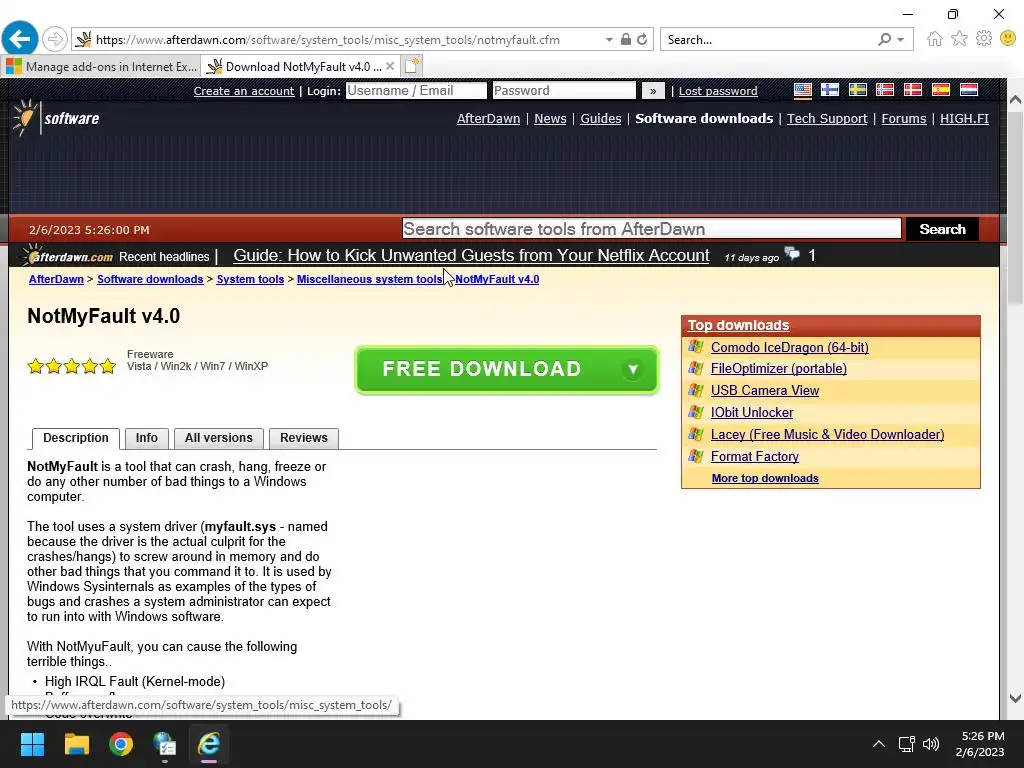Open the Netflix guests guide headline
Screen dimensions: 1024x768
pos(471,255)
